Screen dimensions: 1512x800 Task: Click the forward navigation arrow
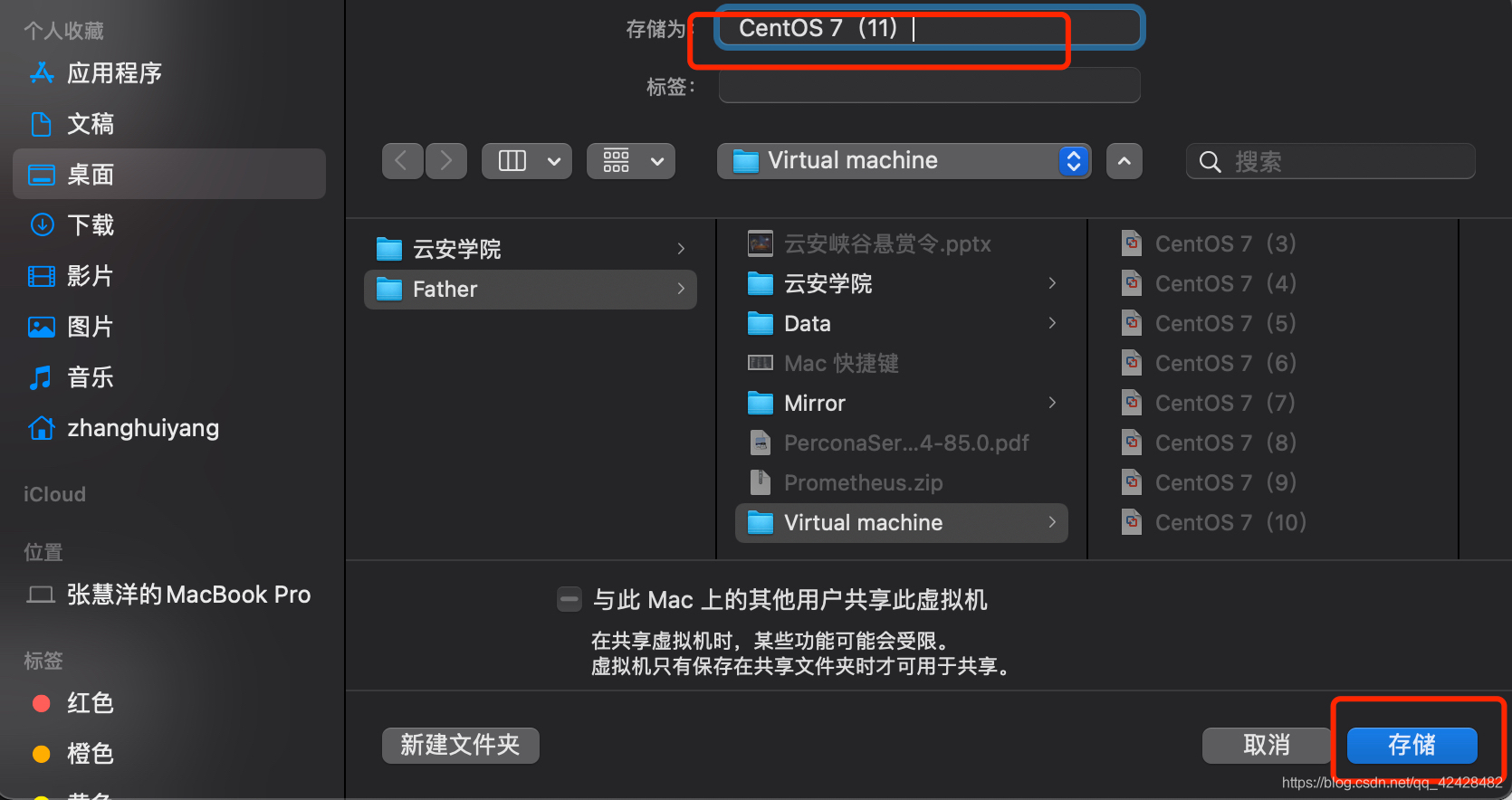tap(446, 161)
